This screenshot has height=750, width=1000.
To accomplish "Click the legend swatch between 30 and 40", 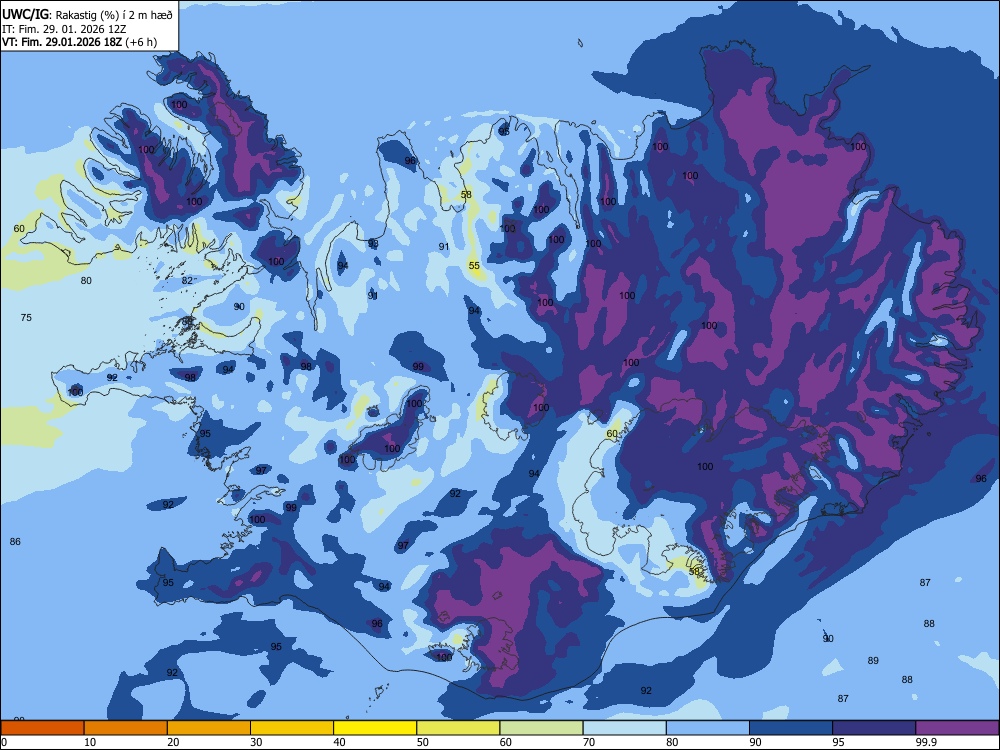I will (292, 728).
